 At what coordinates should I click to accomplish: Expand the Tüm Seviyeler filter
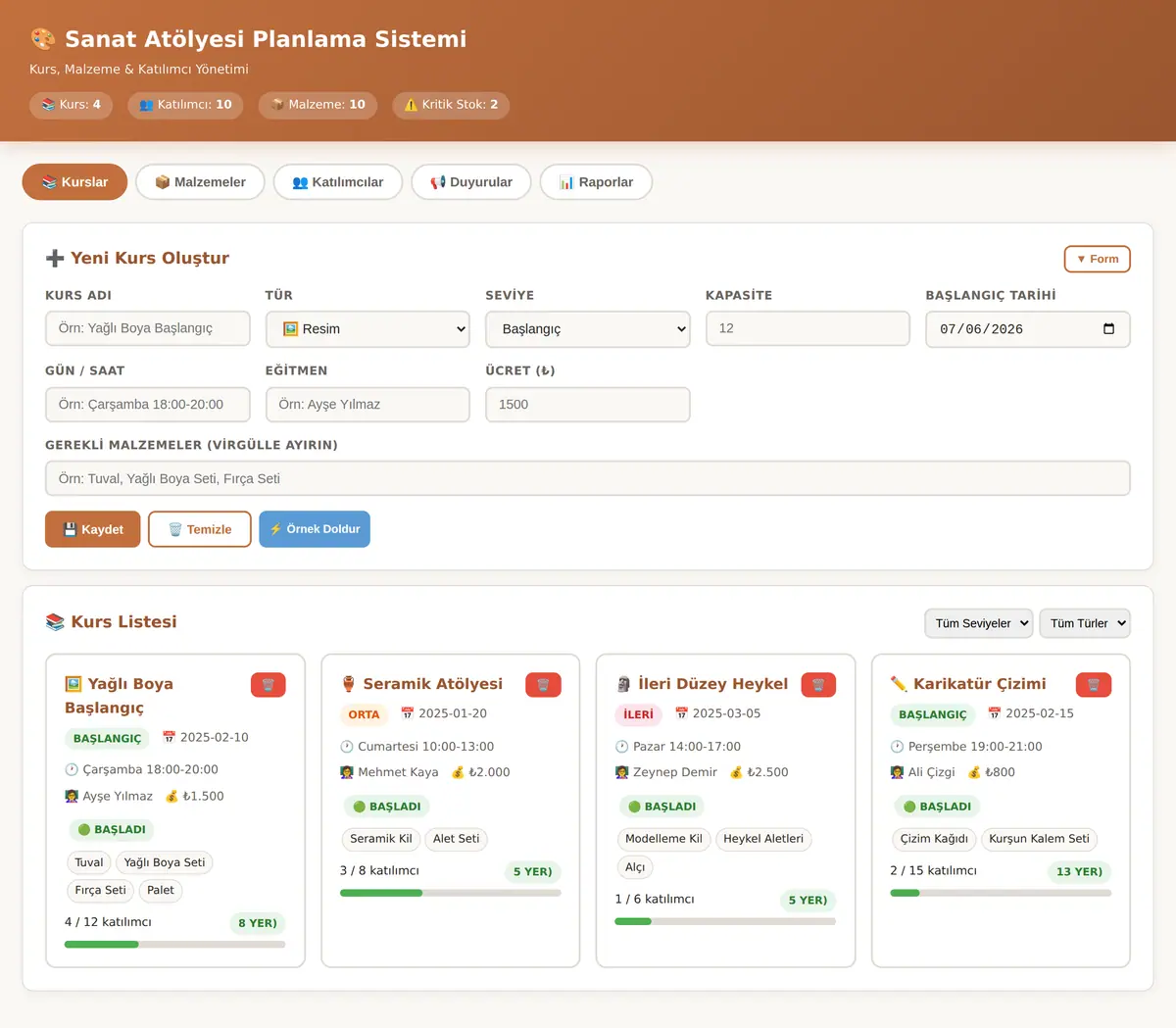point(979,623)
